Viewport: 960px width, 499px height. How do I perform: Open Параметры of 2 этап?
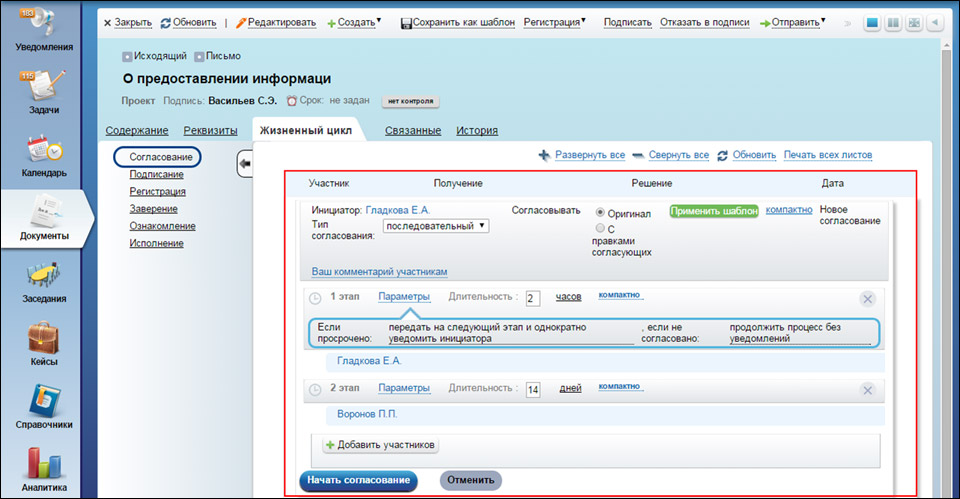(404, 388)
